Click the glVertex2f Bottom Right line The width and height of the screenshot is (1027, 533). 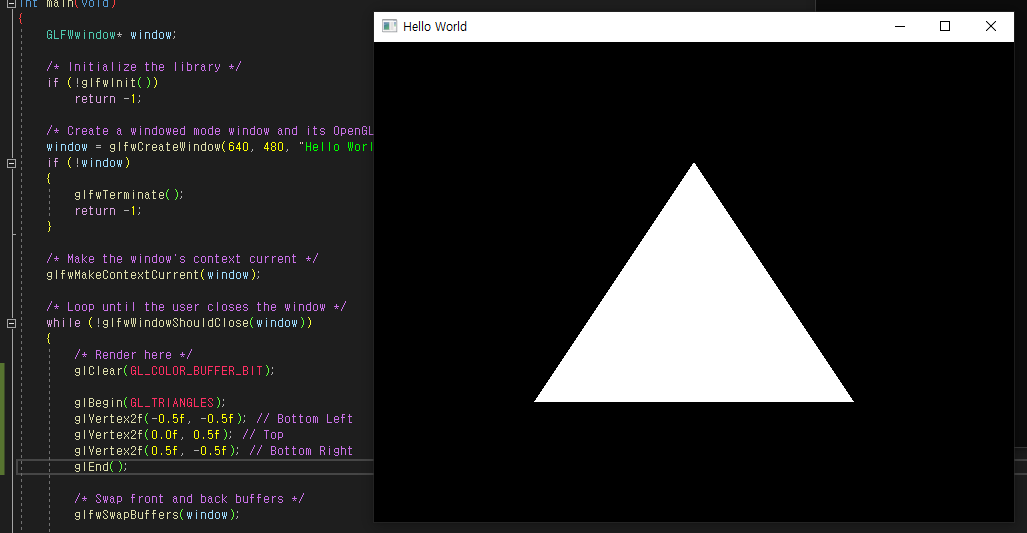coord(214,451)
